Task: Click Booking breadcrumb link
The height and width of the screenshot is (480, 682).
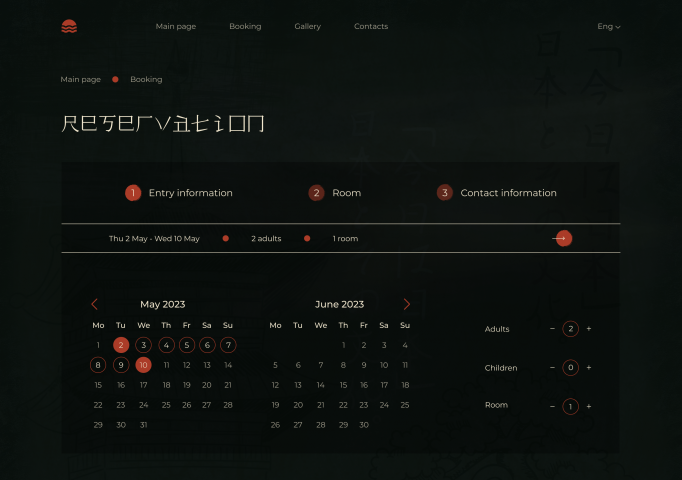Action: (146, 80)
